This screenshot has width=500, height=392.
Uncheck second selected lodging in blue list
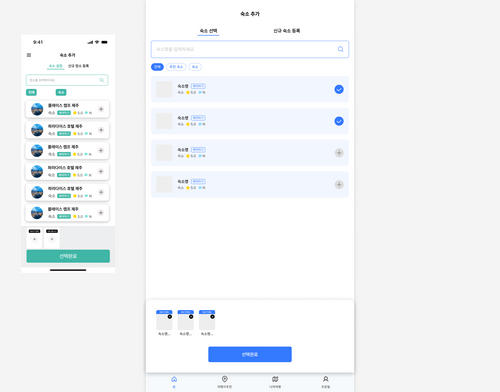pos(339,121)
